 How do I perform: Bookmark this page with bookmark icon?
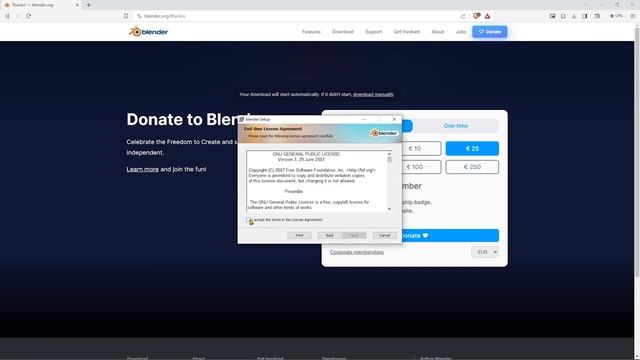click(x=126, y=16)
